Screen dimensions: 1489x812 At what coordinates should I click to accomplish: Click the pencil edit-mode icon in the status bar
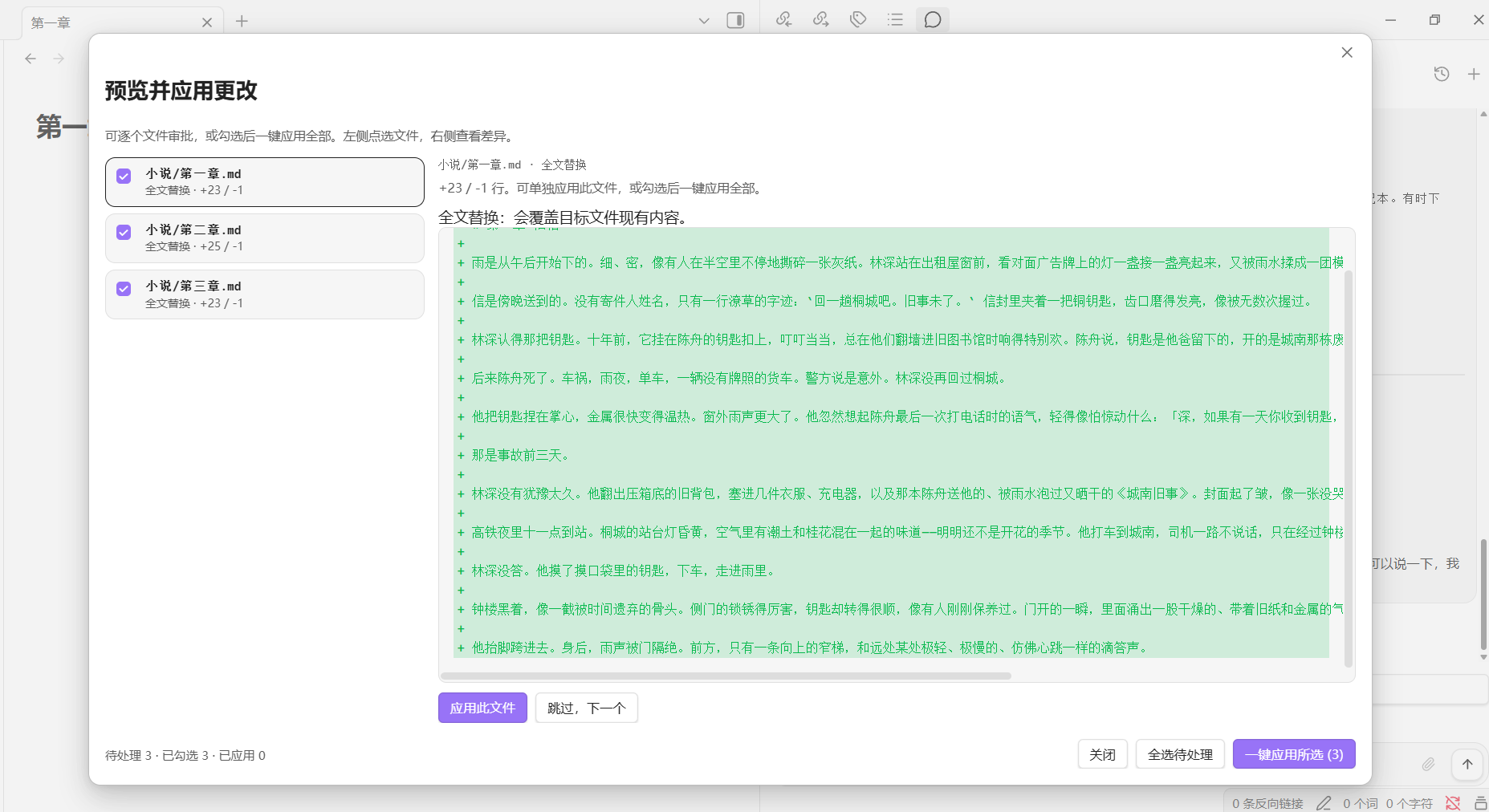point(1324,803)
